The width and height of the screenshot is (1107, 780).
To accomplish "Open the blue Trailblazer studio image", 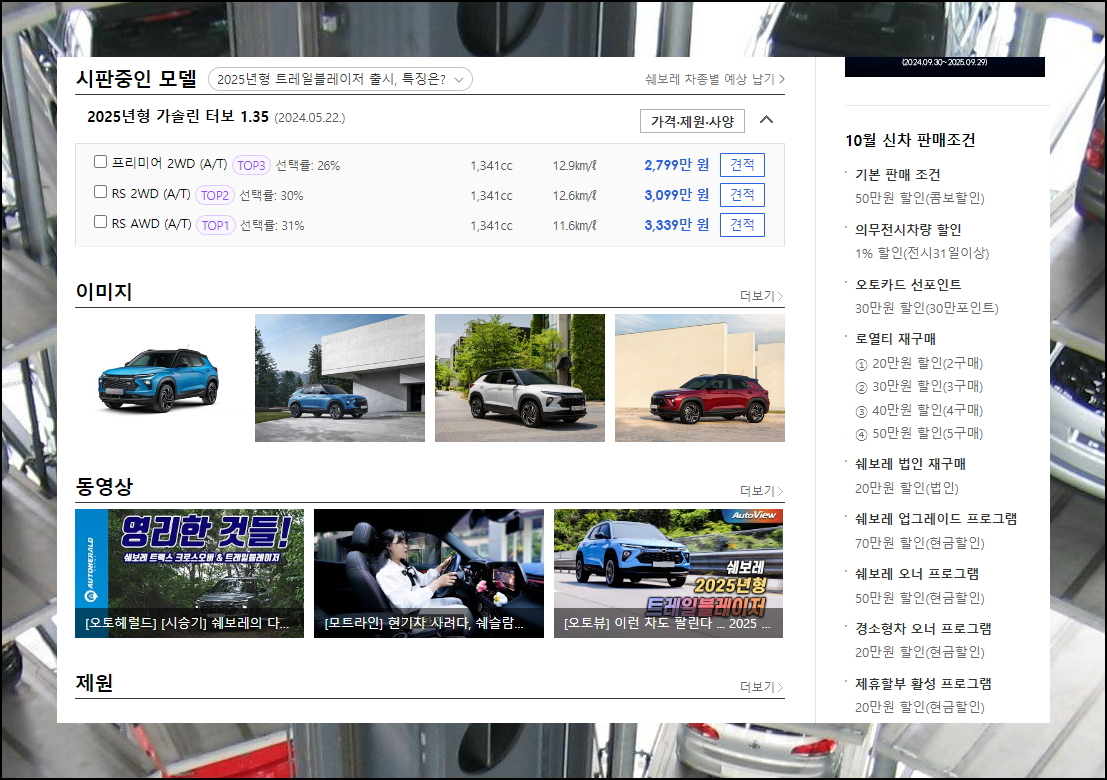I will point(160,378).
